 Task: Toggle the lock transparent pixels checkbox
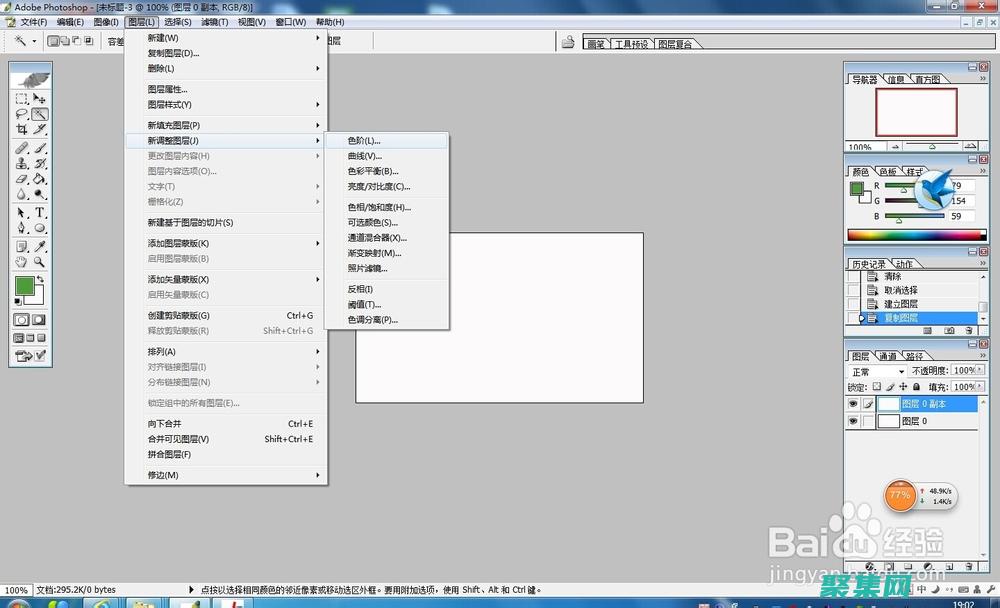coord(877,387)
